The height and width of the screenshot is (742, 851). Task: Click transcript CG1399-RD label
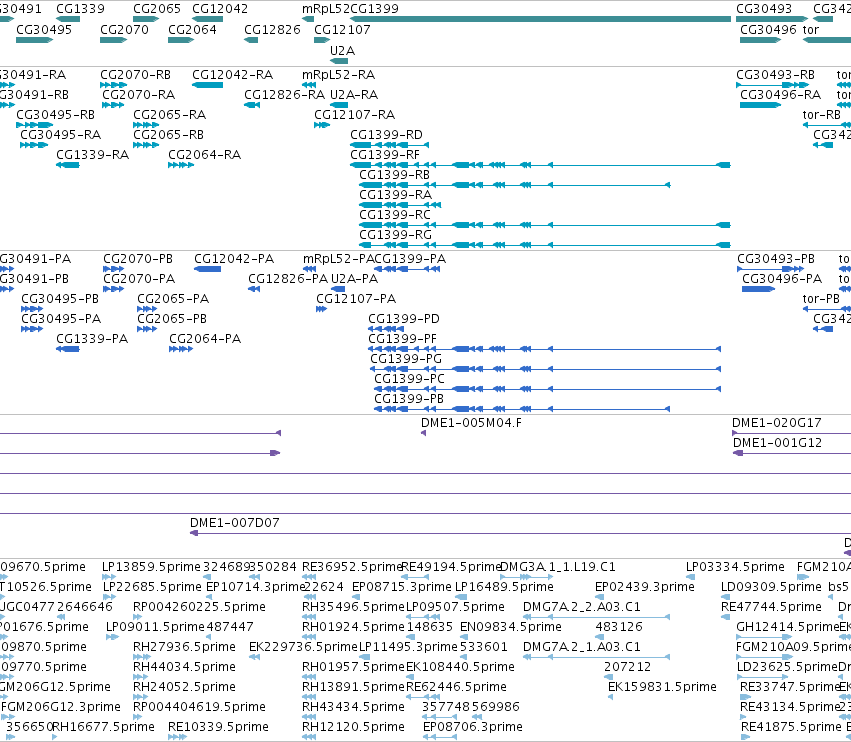386,135
